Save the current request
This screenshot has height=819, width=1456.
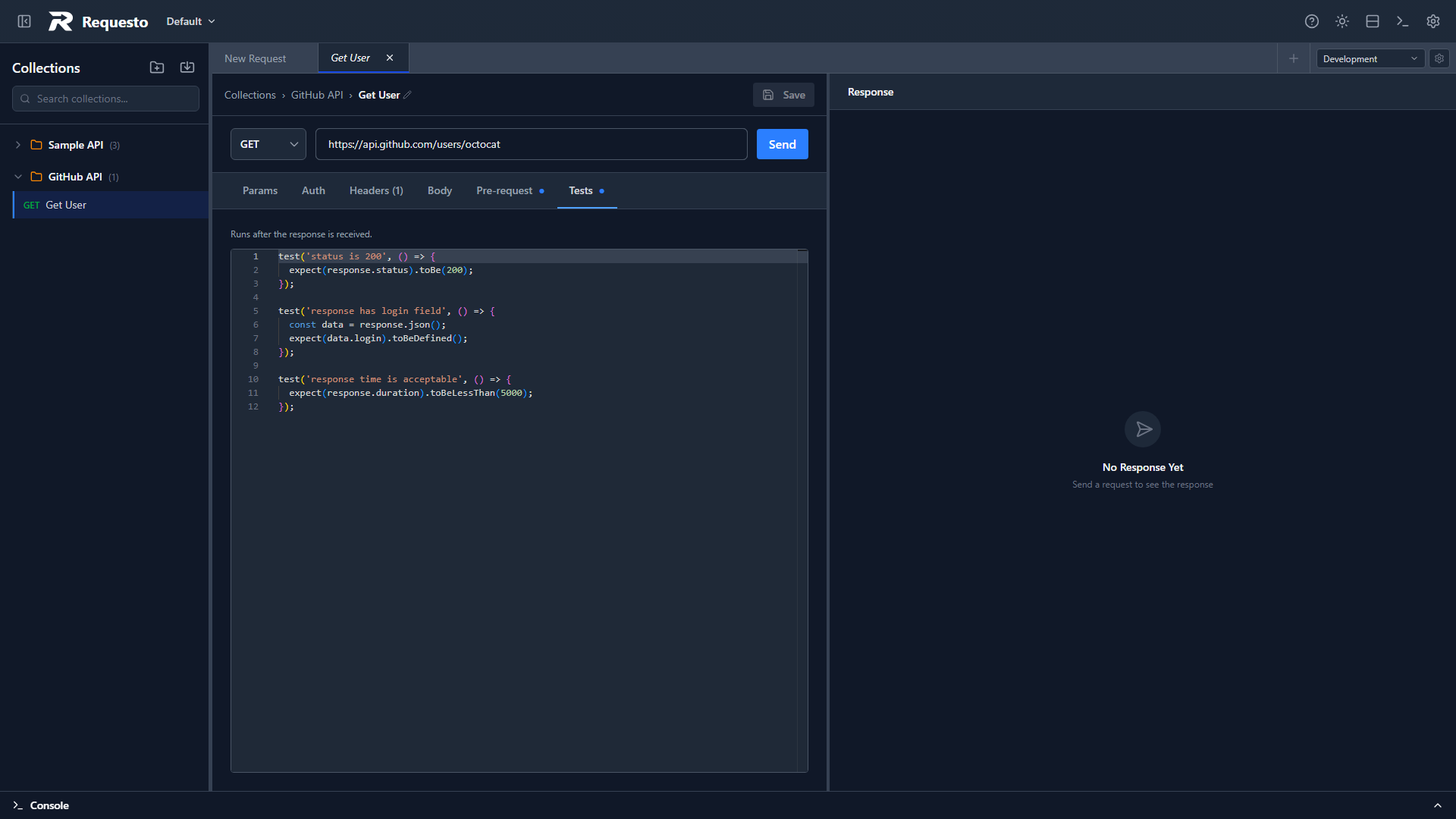[x=783, y=95]
